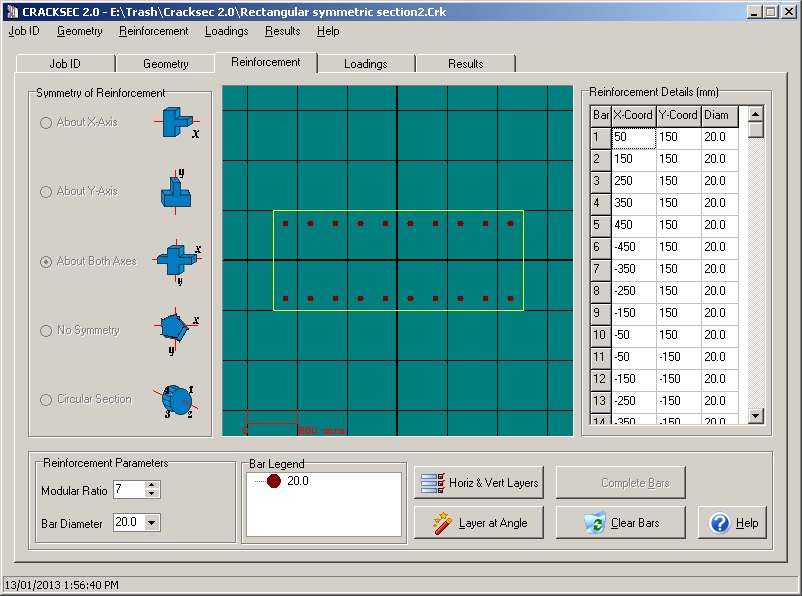
Task: Click X-Coord cell of bar 6 (-450)
Action: tap(634, 247)
